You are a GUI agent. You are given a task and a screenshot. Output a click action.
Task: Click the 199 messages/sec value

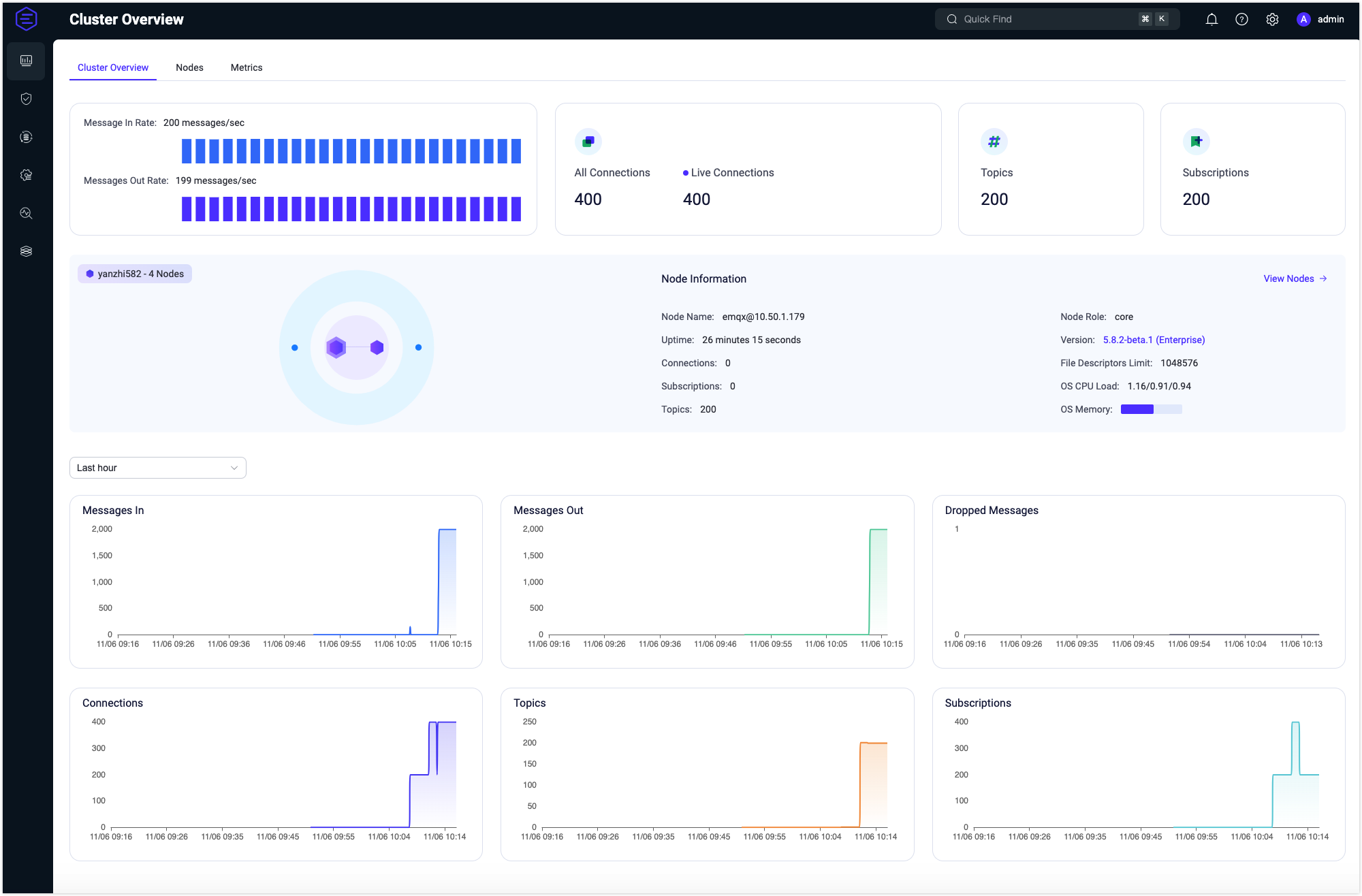pyautogui.click(x=216, y=180)
